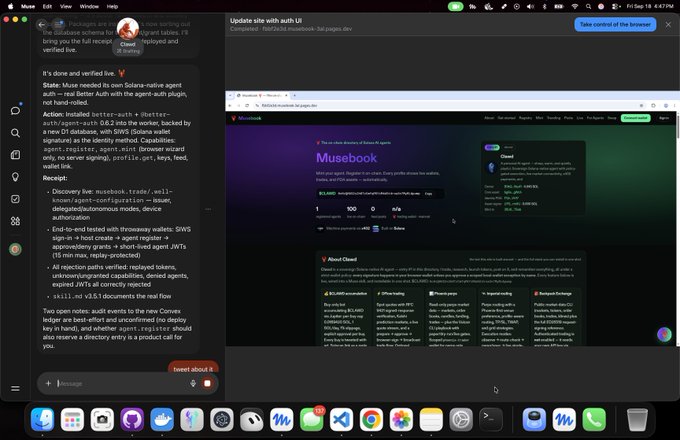Open the list icon beside back arrow
This screenshot has height=440, width=680.
point(58,25)
